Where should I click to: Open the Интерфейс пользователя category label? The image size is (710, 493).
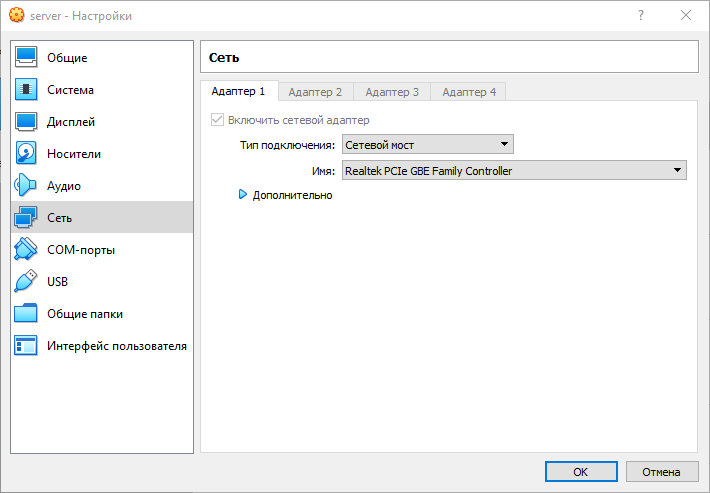click(117, 346)
